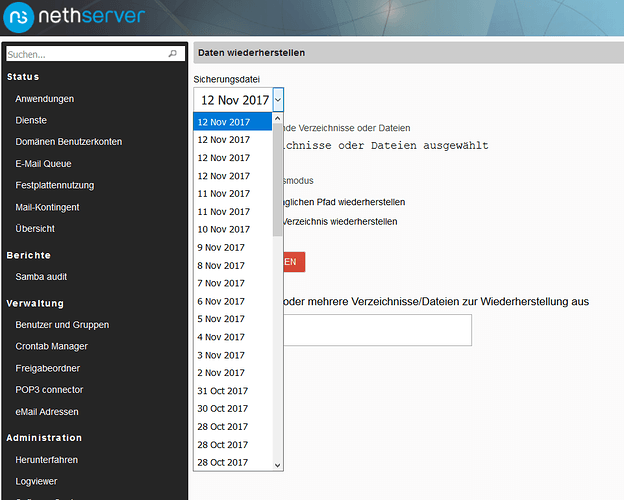This screenshot has height=500, width=624.
Task: Click the NethServer logo
Action: coord(74,17)
